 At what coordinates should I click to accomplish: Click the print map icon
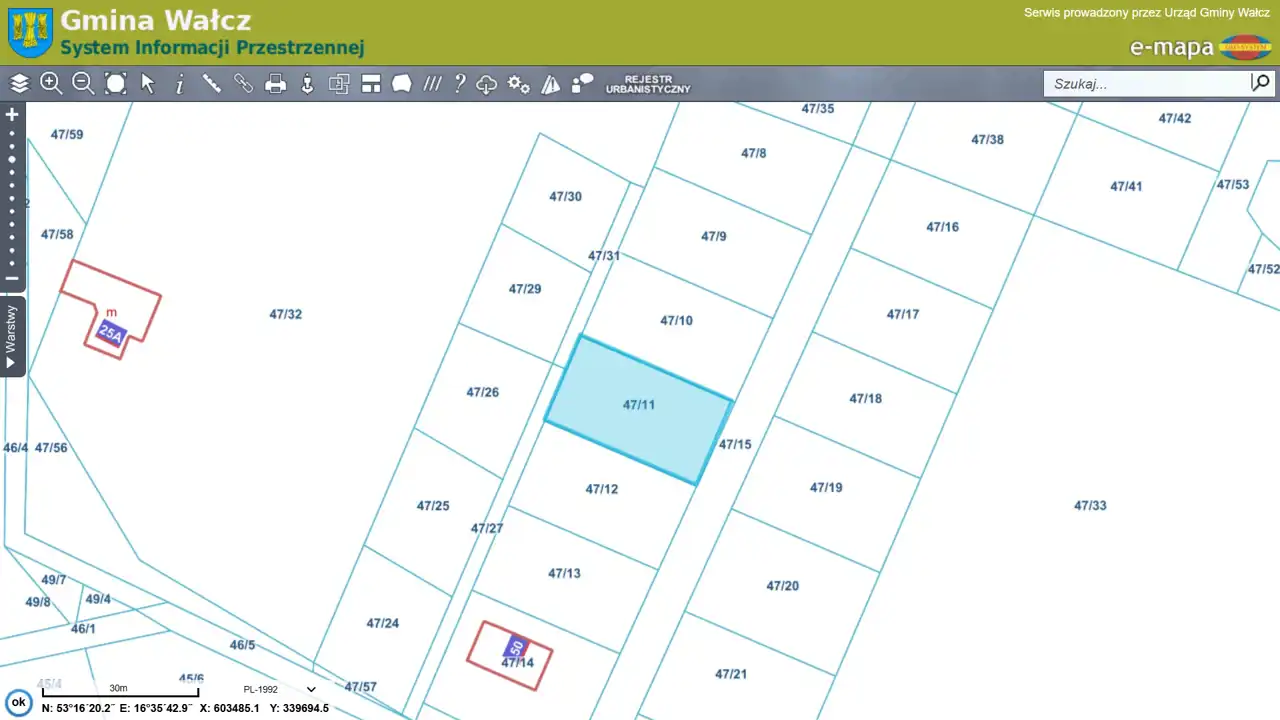pyautogui.click(x=276, y=84)
